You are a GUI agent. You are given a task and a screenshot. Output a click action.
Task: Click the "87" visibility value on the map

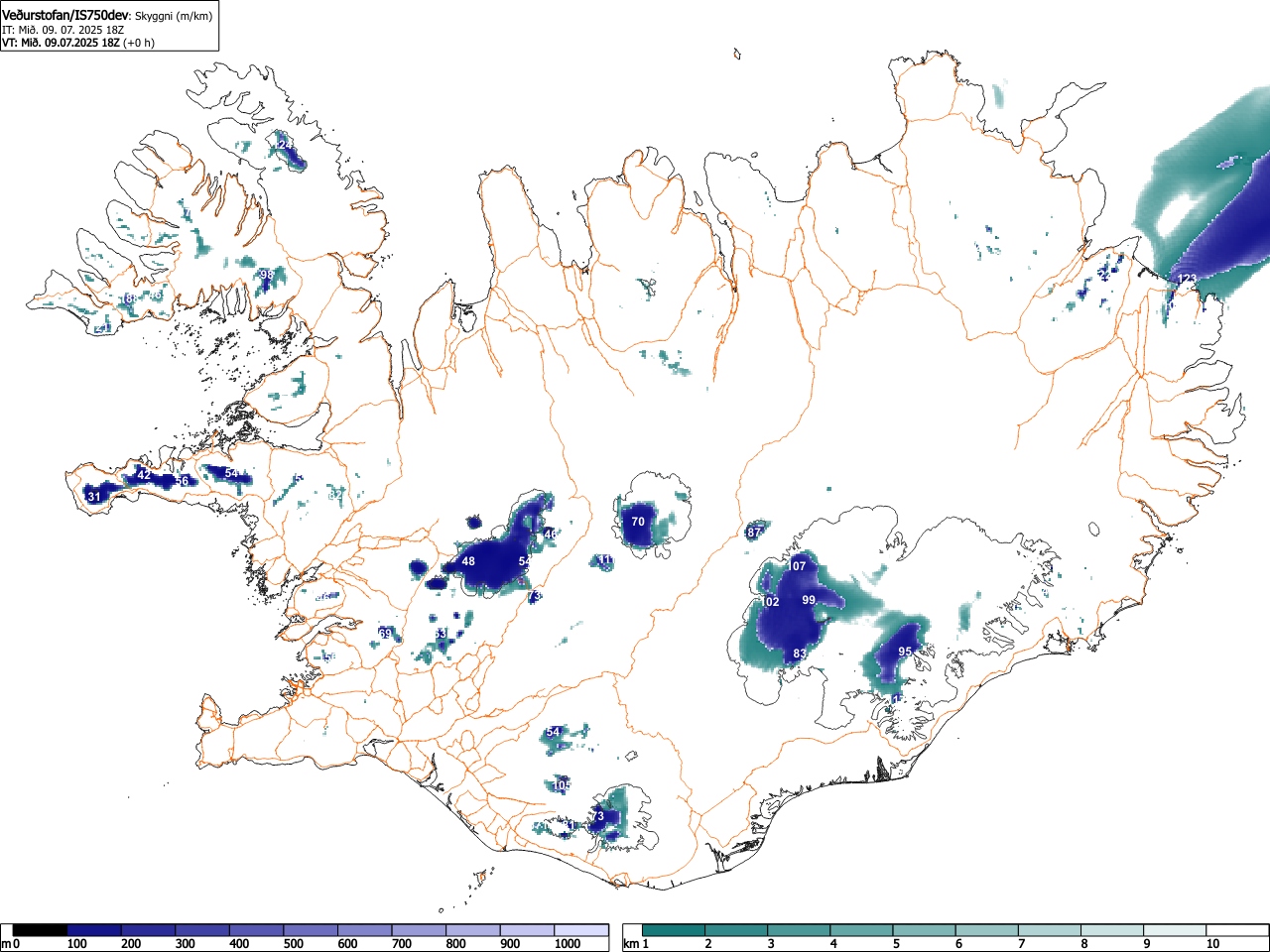(754, 533)
